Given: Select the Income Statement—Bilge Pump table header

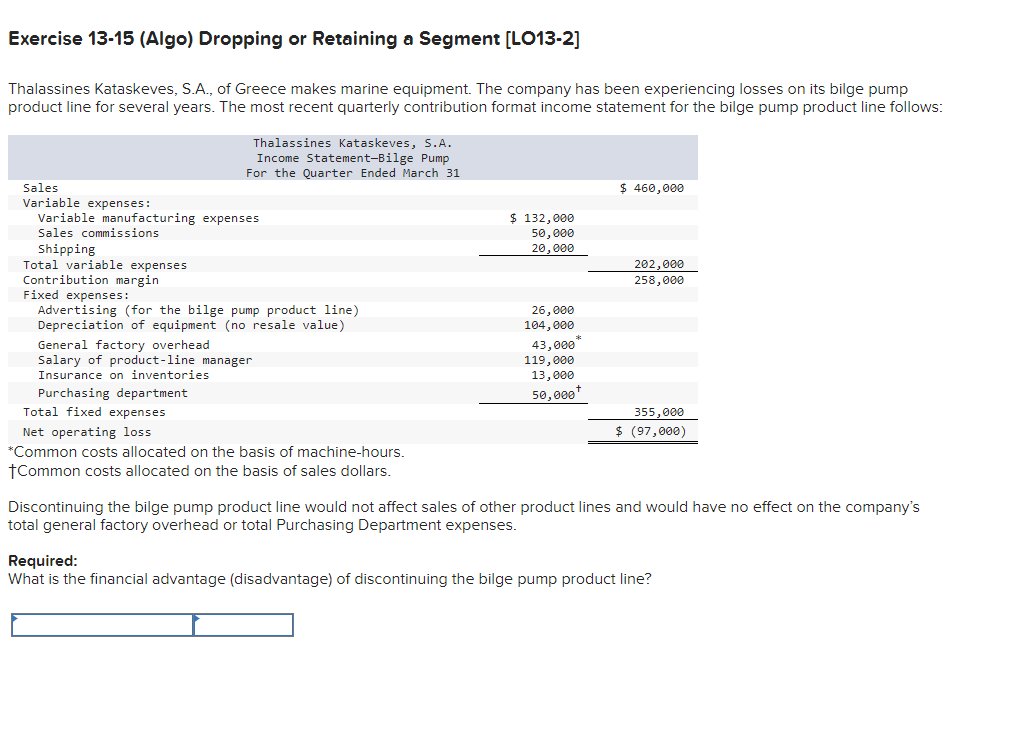Looking at the screenshot, I should tap(352, 157).
